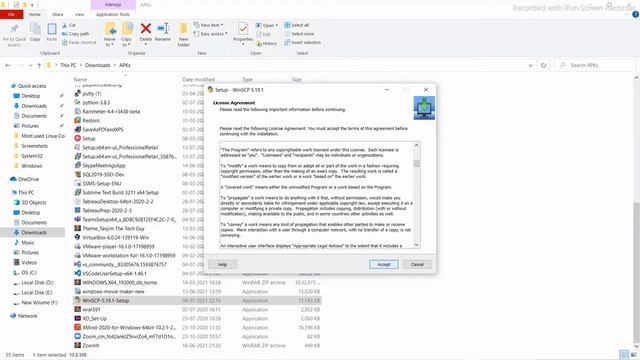Select OneDrive in navigation pane
Image resolution: width=640 pixels, height=360 pixels.
click(x=28, y=179)
